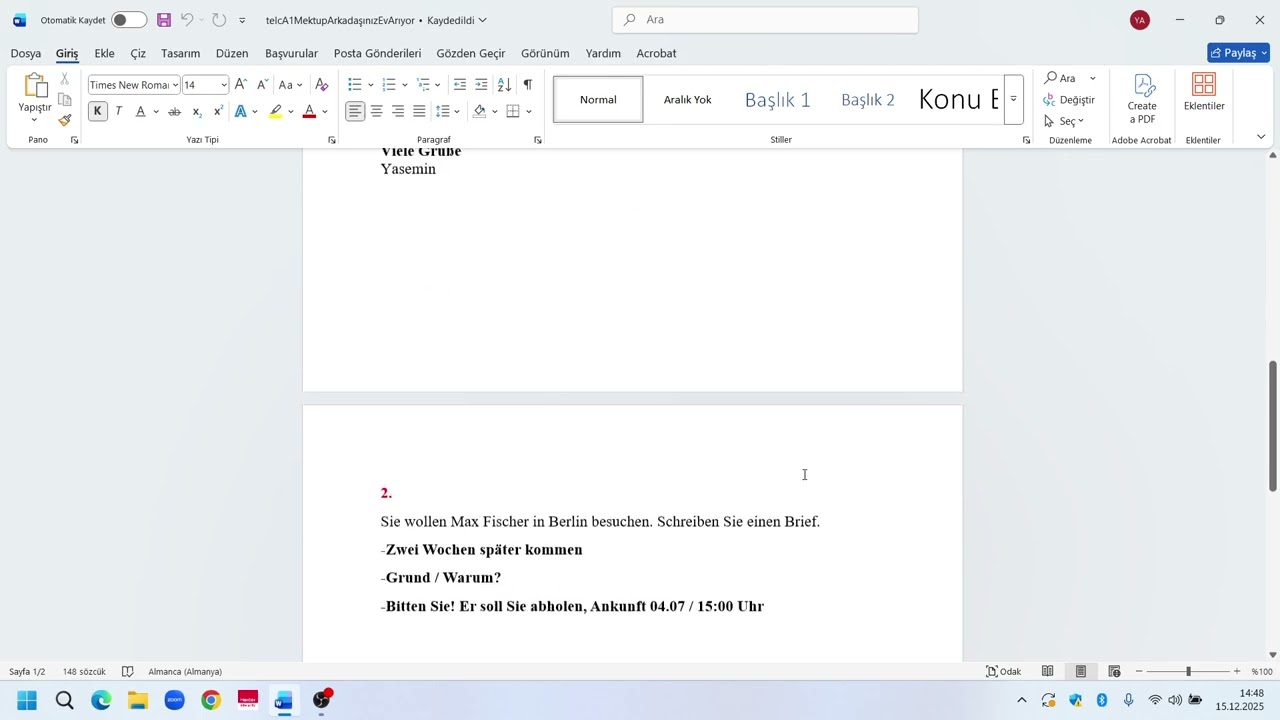
Task: Undo the last action
Action: click(187, 20)
